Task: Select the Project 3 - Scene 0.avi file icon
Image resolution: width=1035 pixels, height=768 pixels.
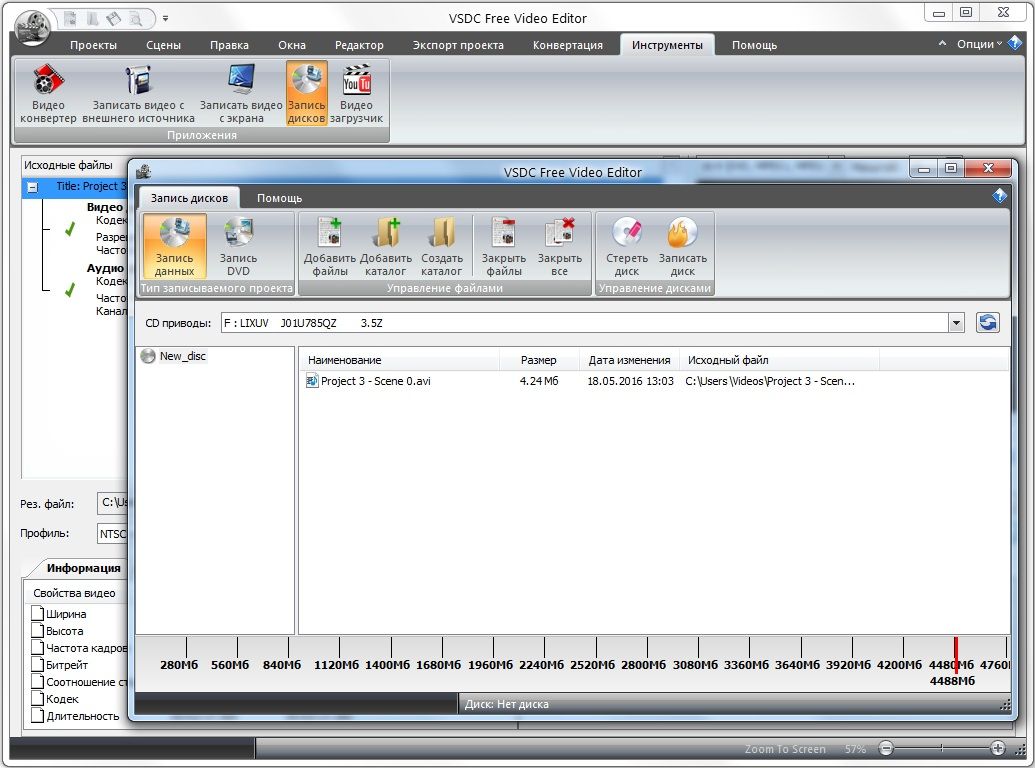Action: coord(312,381)
